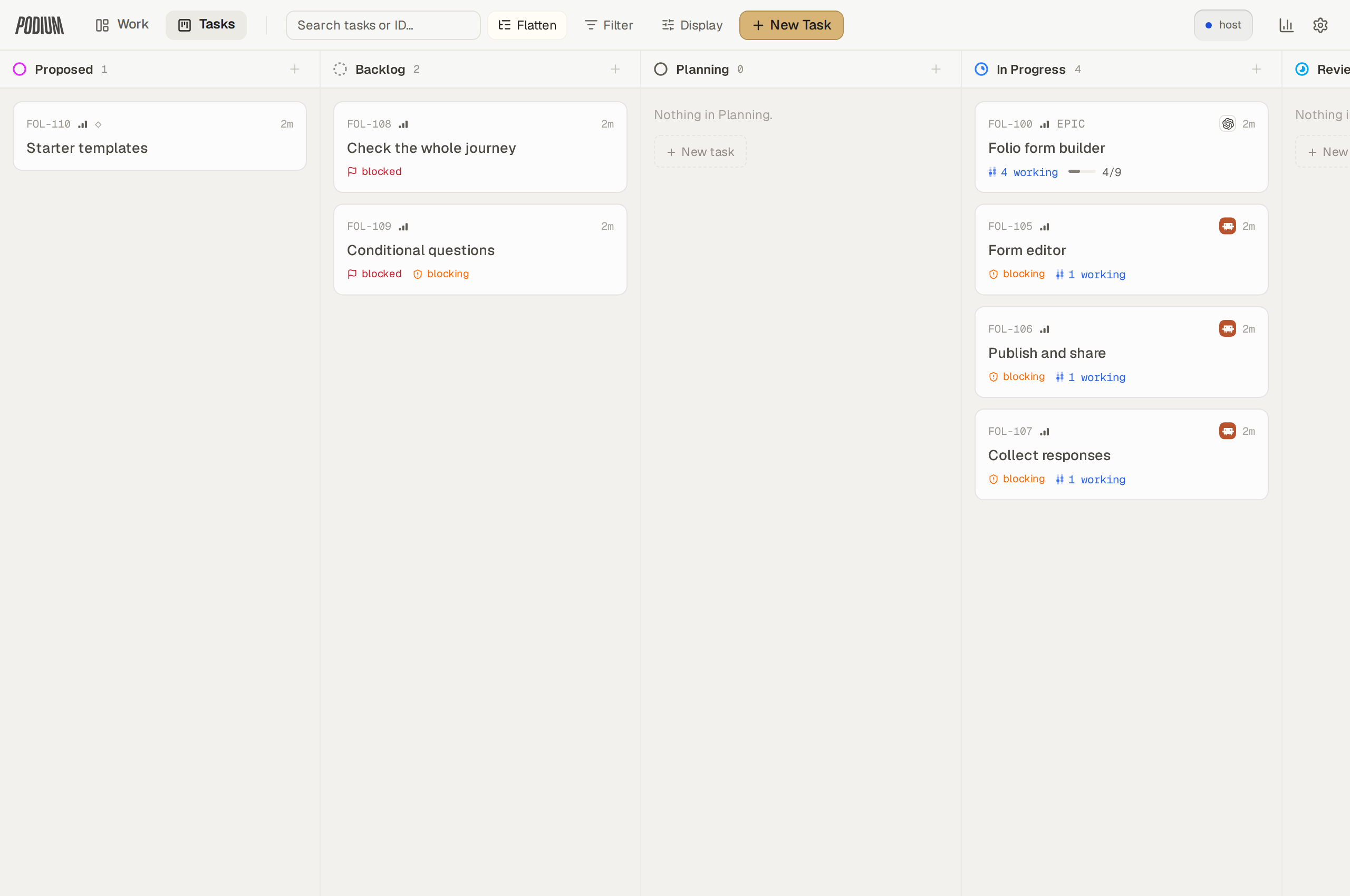This screenshot has width=1350, height=896.
Task: Open settings via the gear icon
Action: click(x=1320, y=25)
